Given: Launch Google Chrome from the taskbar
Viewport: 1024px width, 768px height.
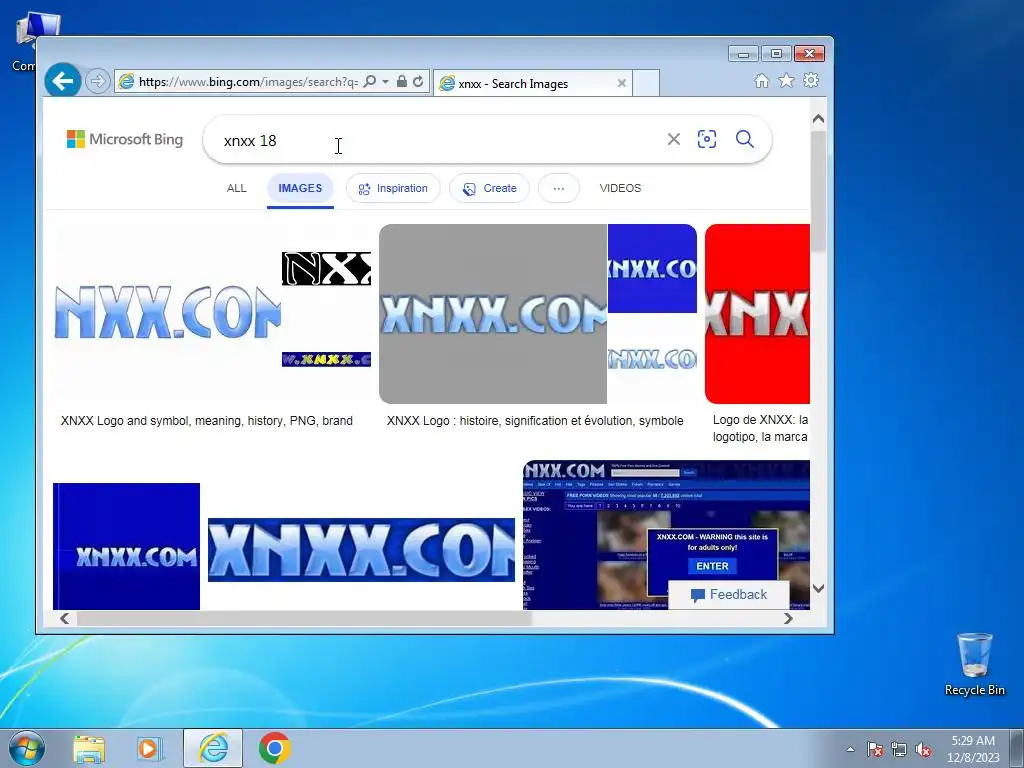Looking at the screenshot, I should point(275,748).
